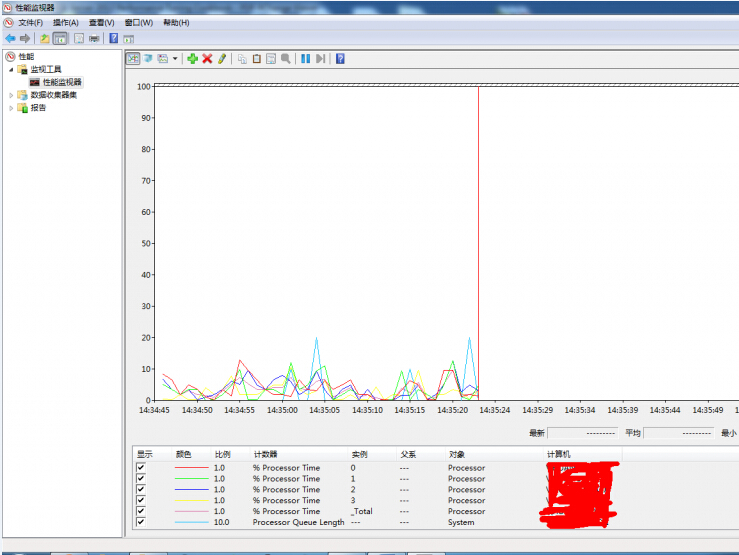Image resolution: width=739 pixels, height=555 pixels.
Task: Toggle the checkbox for Processor instance 0
Action: (141, 467)
